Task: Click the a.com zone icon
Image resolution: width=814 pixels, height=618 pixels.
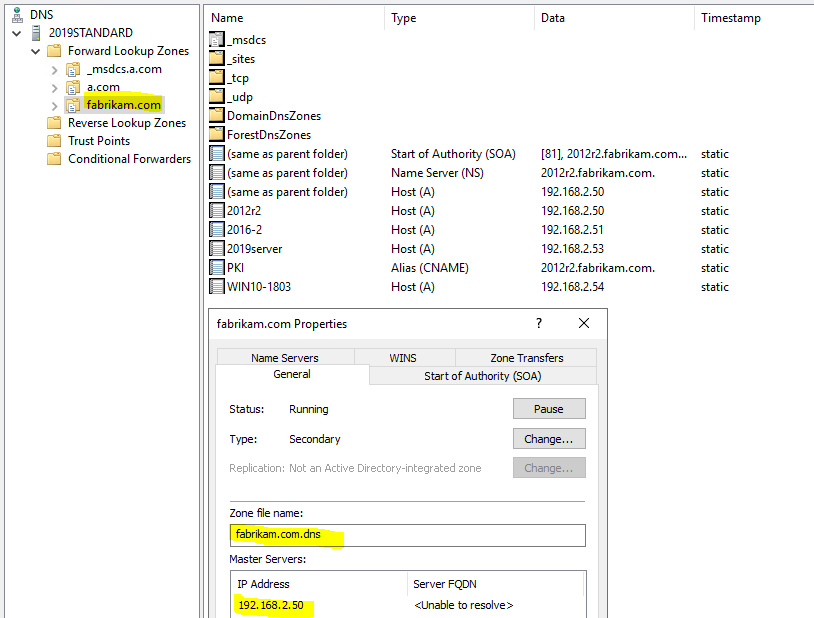Action: pyautogui.click(x=73, y=87)
